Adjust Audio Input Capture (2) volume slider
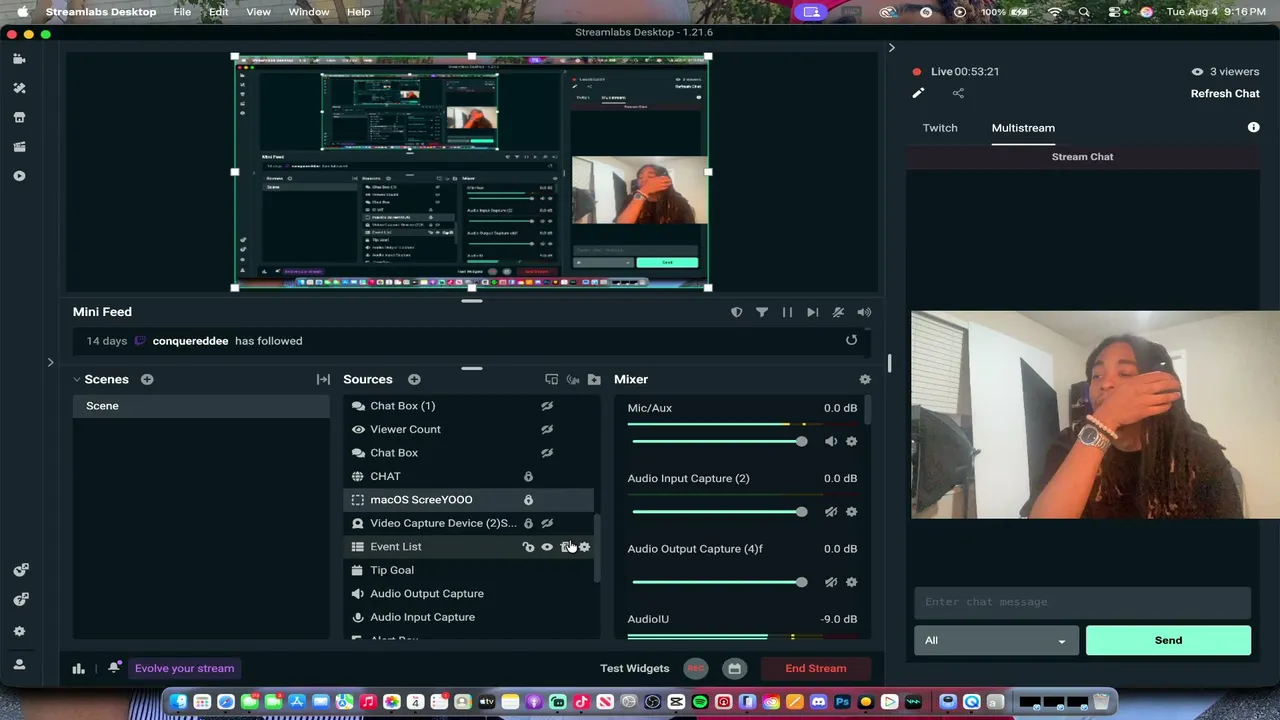The image size is (1280, 720). [x=717, y=511]
